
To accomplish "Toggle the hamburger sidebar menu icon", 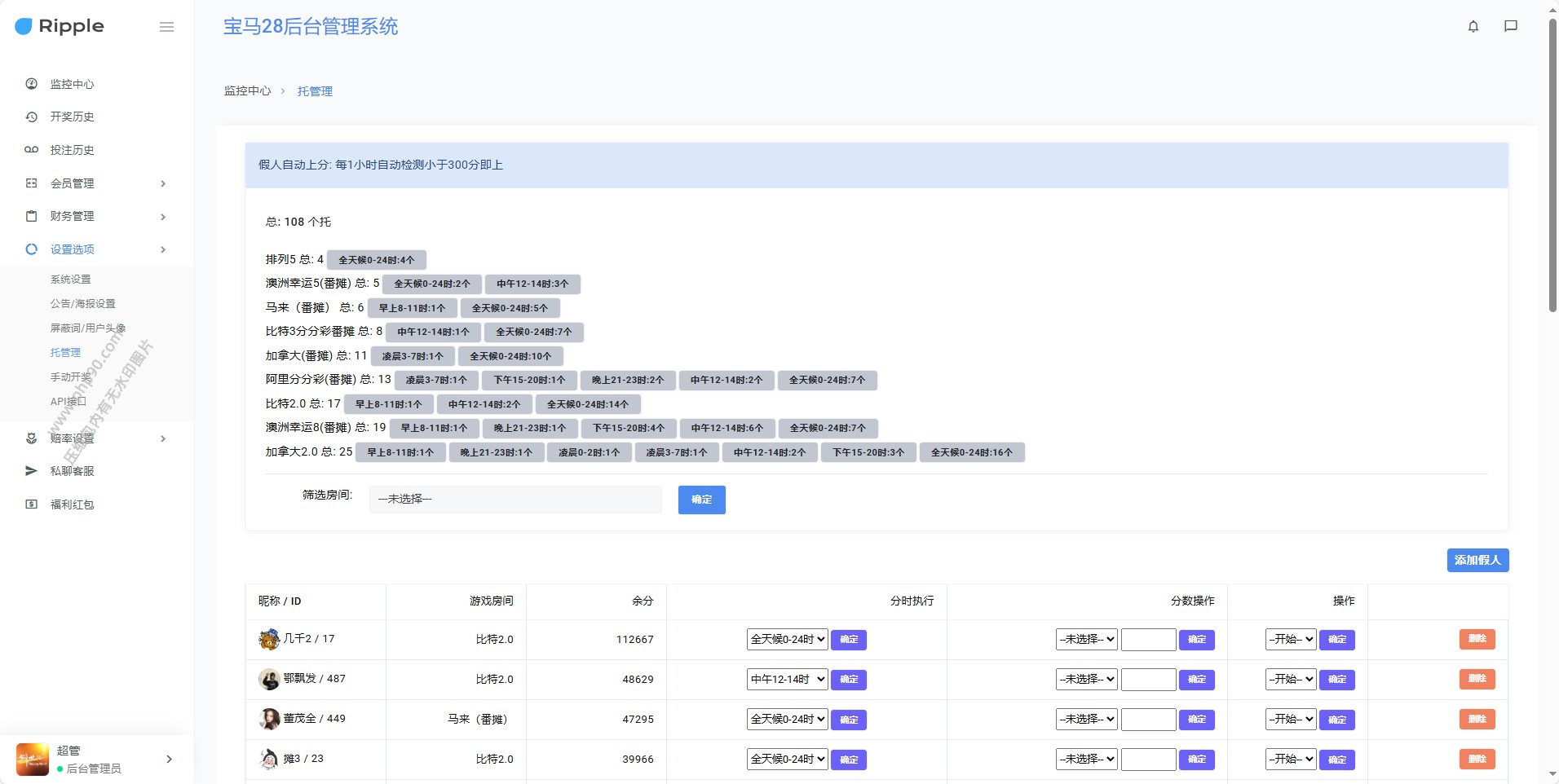I will pyautogui.click(x=166, y=27).
